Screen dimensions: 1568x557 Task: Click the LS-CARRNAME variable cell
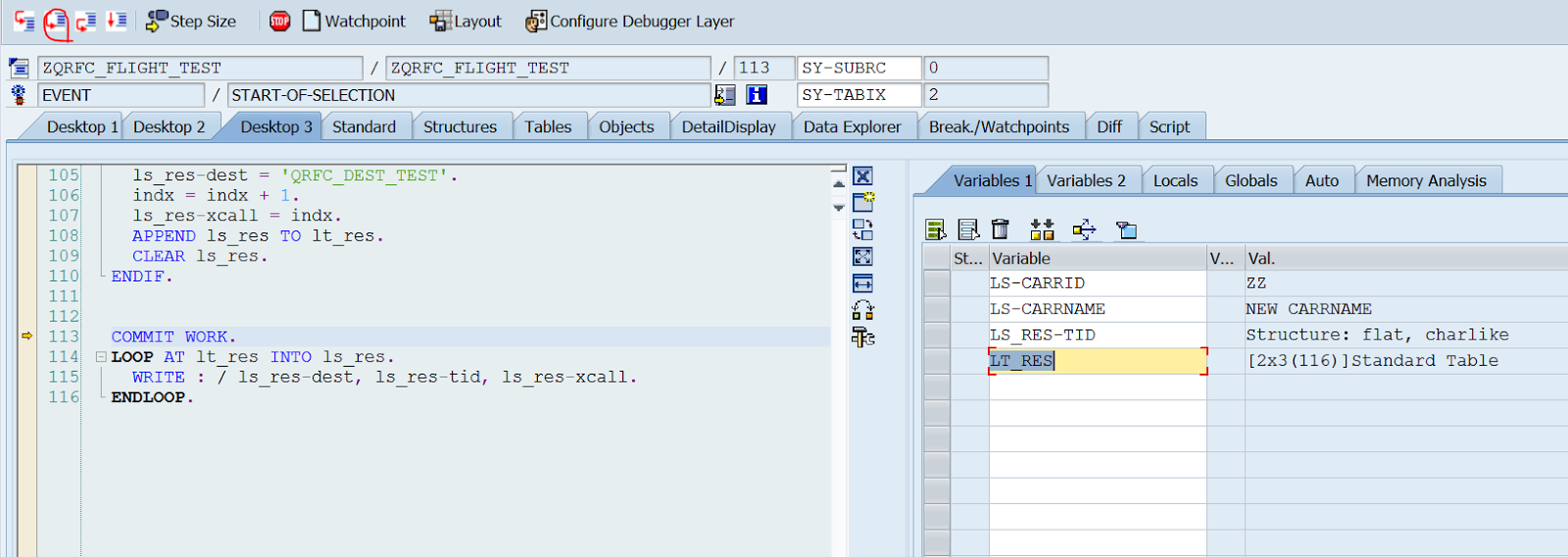1098,309
